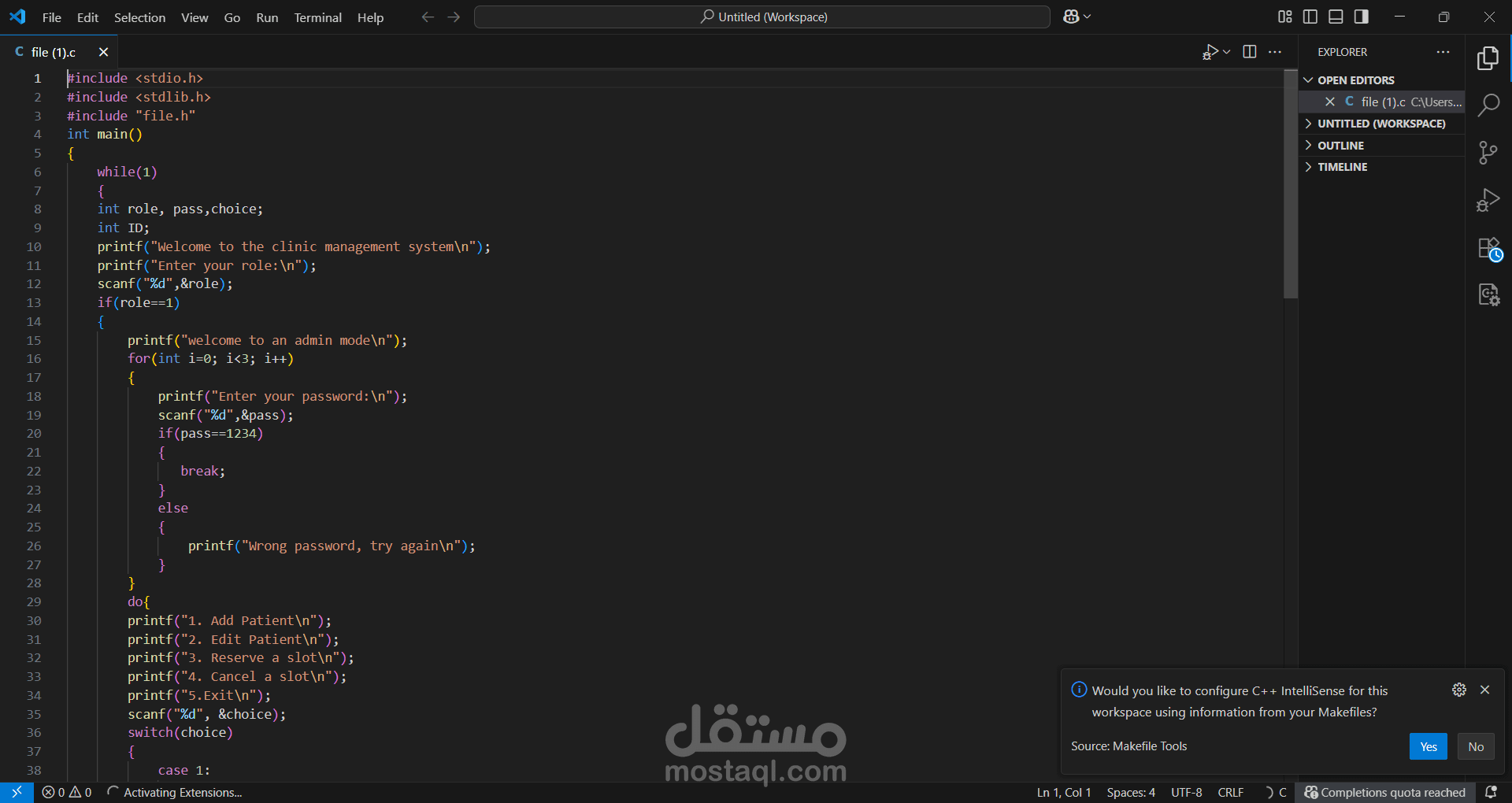Dismiss the IntelliSense notification
The height and width of the screenshot is (803, 1512).
[x=1485, y=690]
